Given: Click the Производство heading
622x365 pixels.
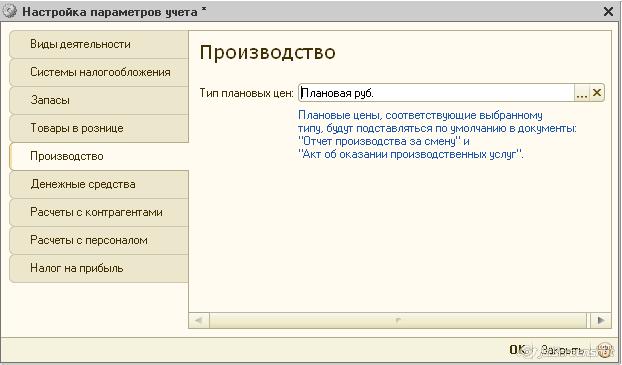Looking at the screenshot, I should [x=268, y=52].
